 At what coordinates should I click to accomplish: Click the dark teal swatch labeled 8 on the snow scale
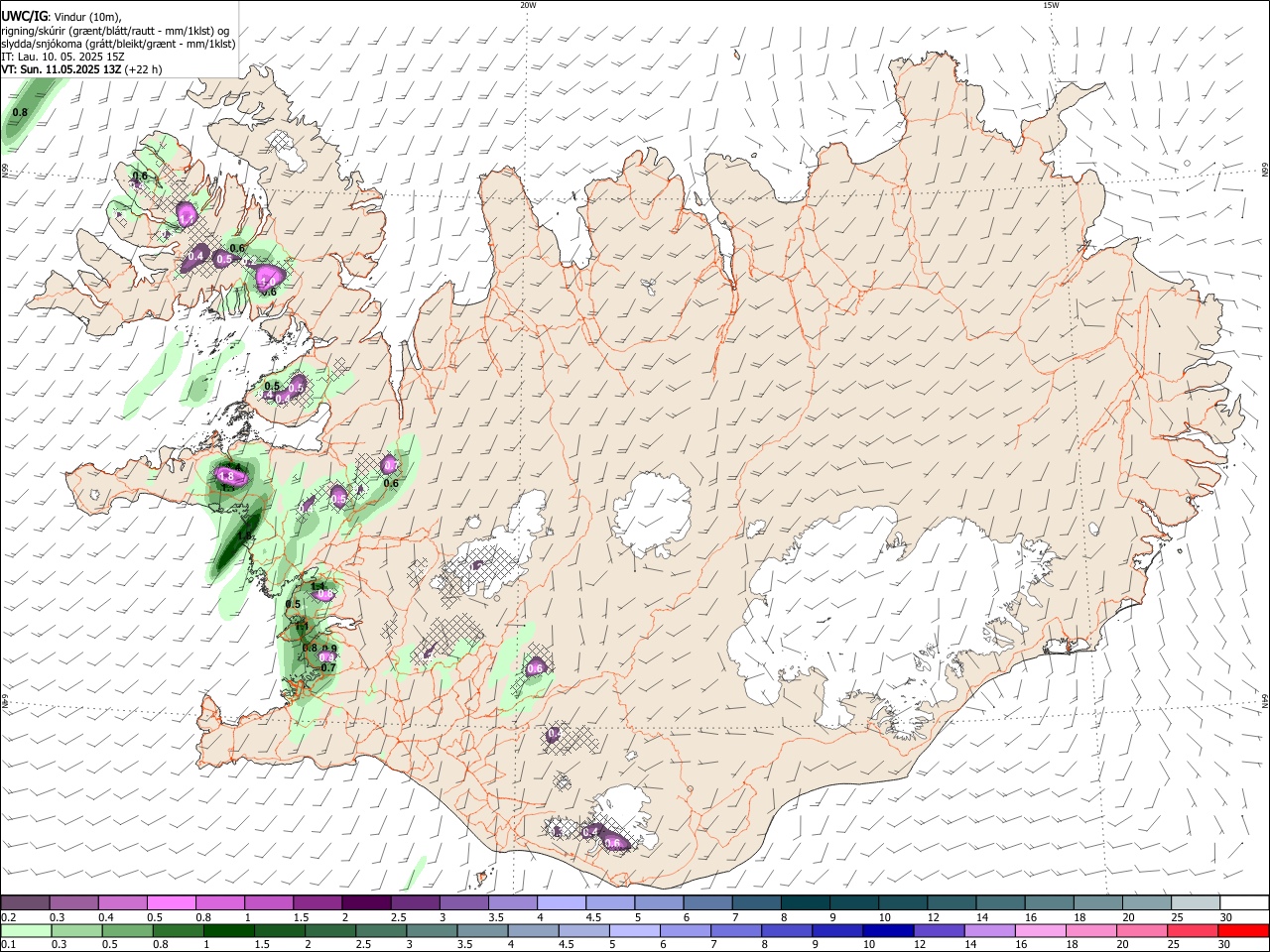tap(805, 902)
